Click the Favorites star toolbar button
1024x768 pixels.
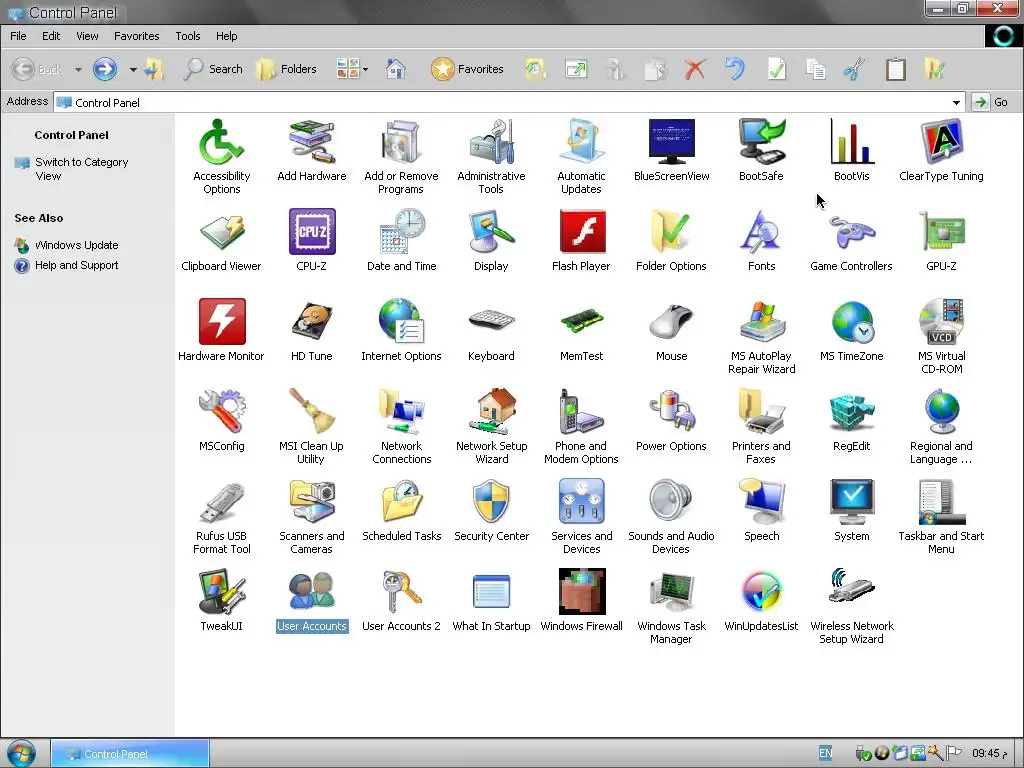point(468,69)
